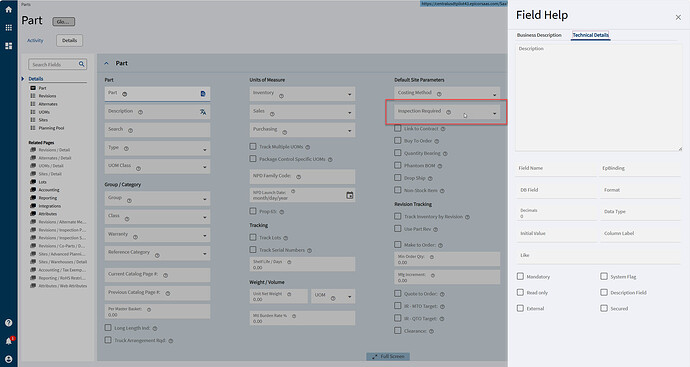The image size is (690, 367).
Task: Check the Mandatory box in Field Help
Action: point(520,276)
